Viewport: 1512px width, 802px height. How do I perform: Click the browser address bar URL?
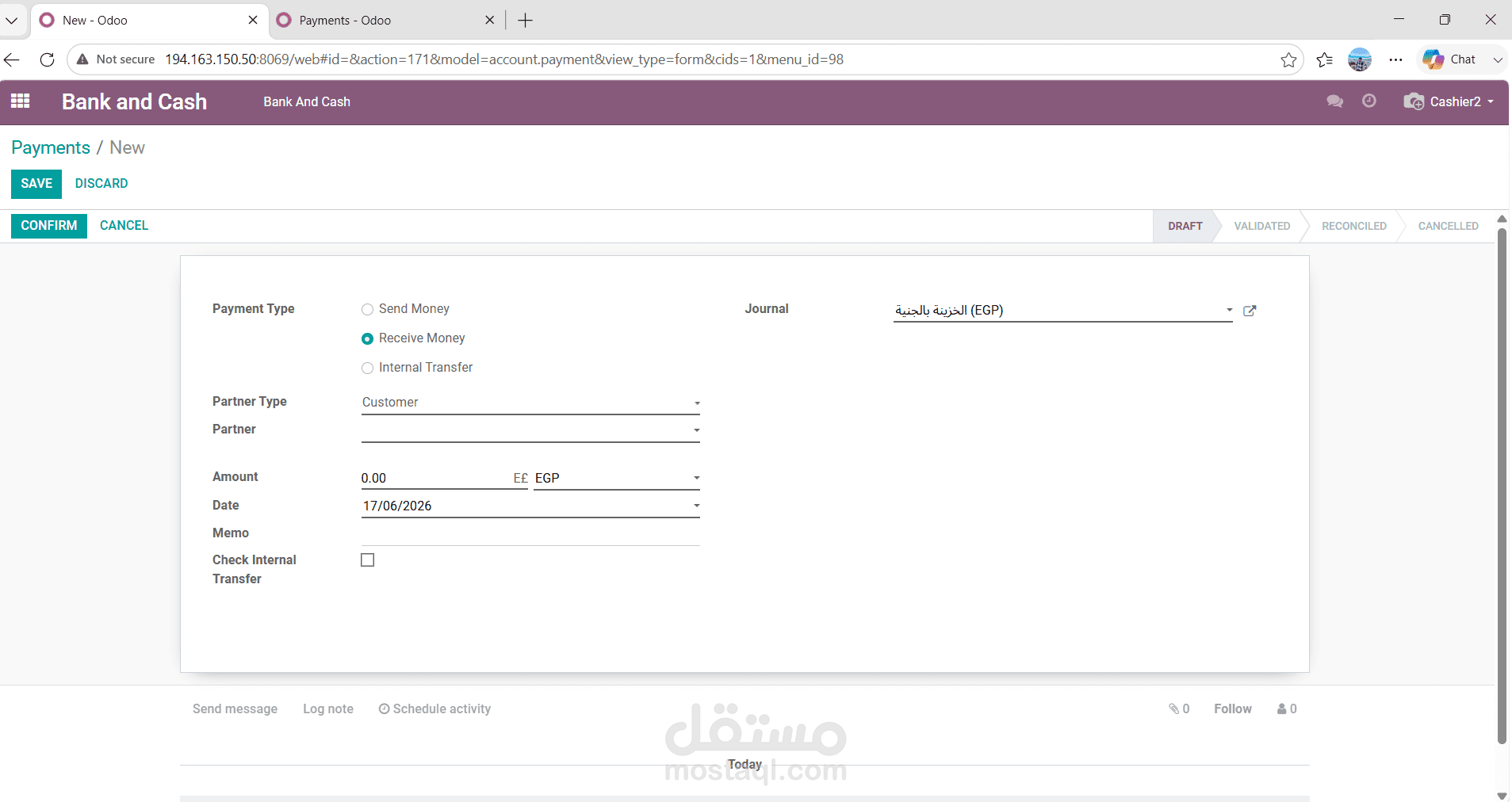tap(504, 59)
